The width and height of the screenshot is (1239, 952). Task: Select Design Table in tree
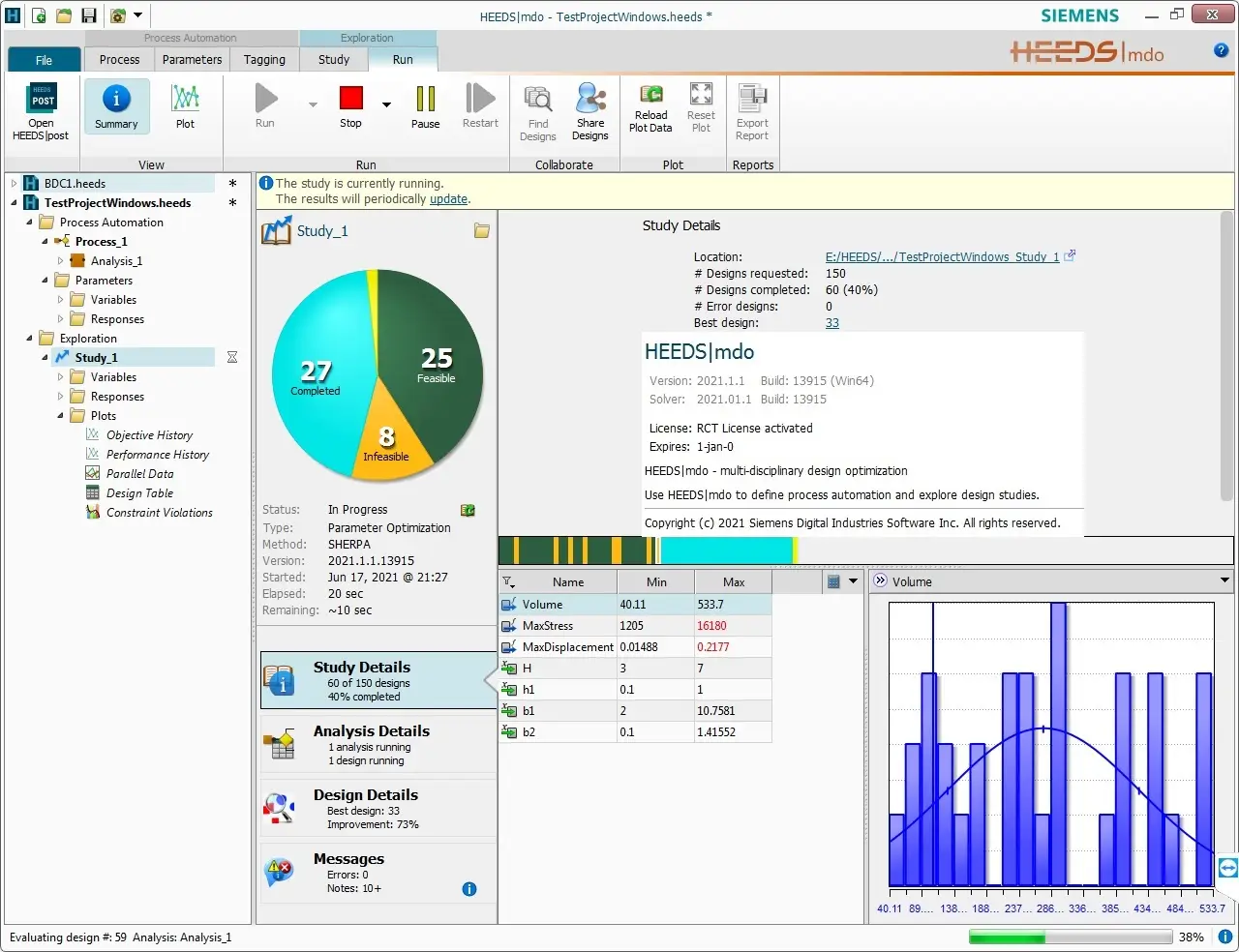pyautogui.click(x=139, y=493)
